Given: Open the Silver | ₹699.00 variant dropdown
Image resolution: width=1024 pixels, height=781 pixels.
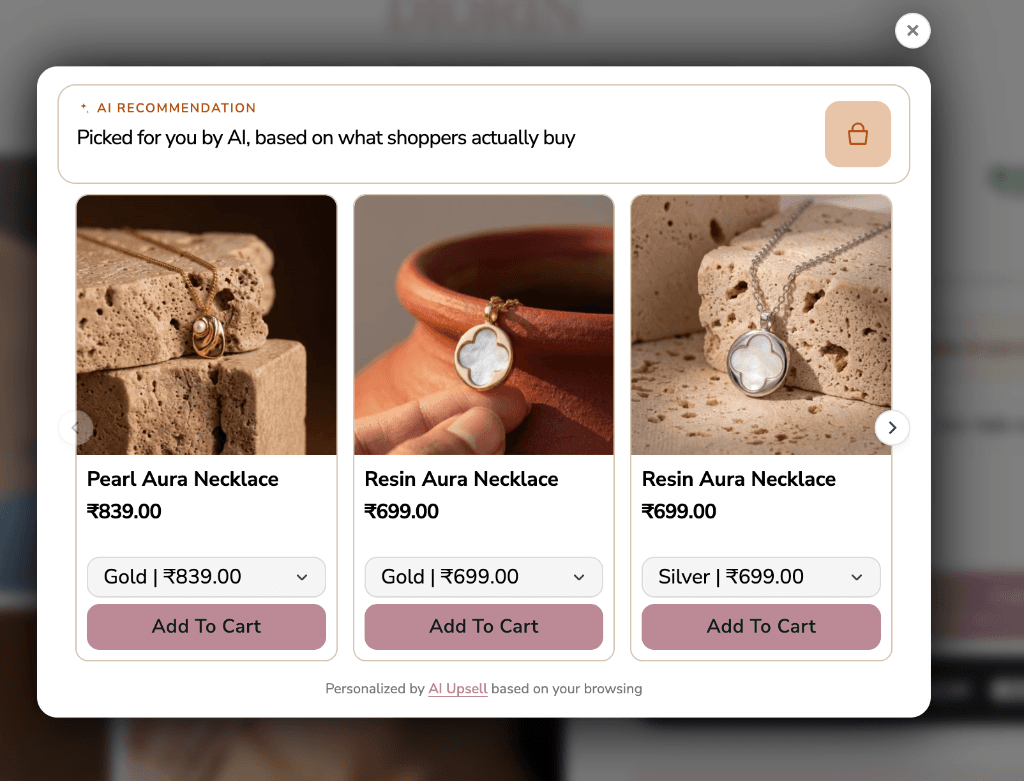Looking at the screenshot, I should point(761,577).
